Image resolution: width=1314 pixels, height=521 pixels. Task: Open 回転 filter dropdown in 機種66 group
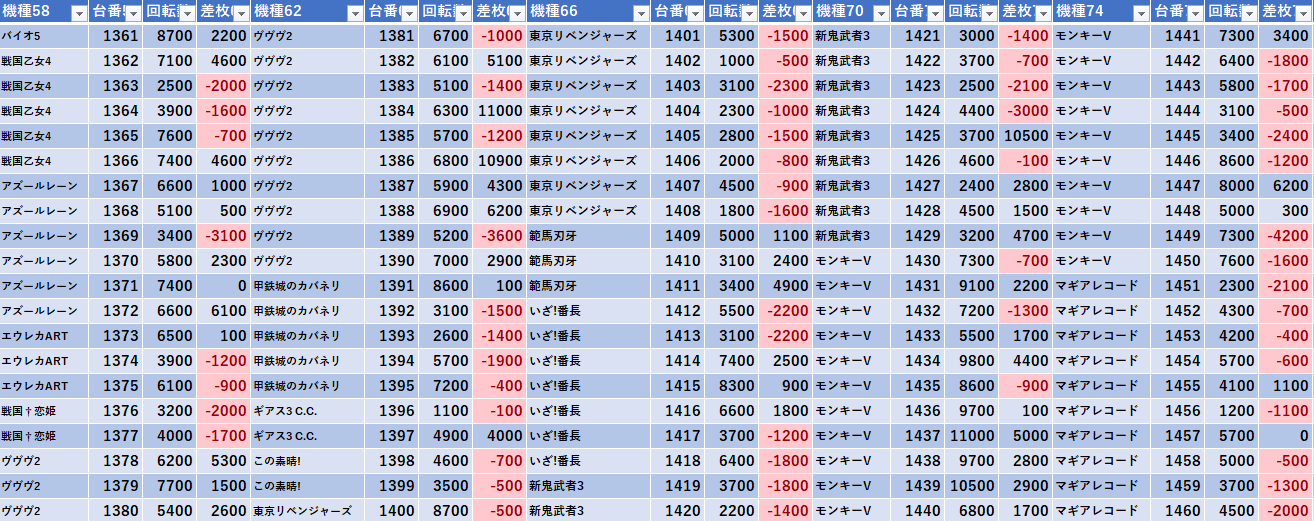click(748, 13)
